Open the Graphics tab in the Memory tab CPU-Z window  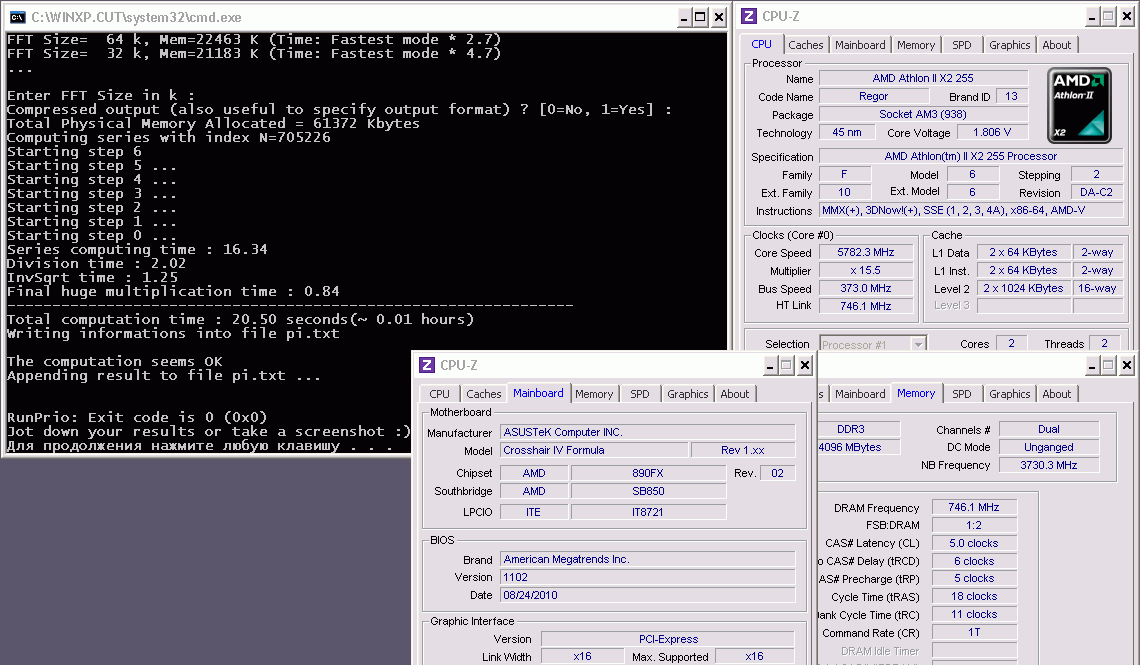click(x=1010, y=394)
